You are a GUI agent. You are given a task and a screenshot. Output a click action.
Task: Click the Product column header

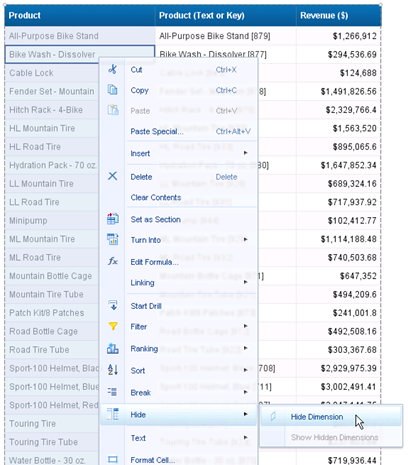[x=80, y=15]
